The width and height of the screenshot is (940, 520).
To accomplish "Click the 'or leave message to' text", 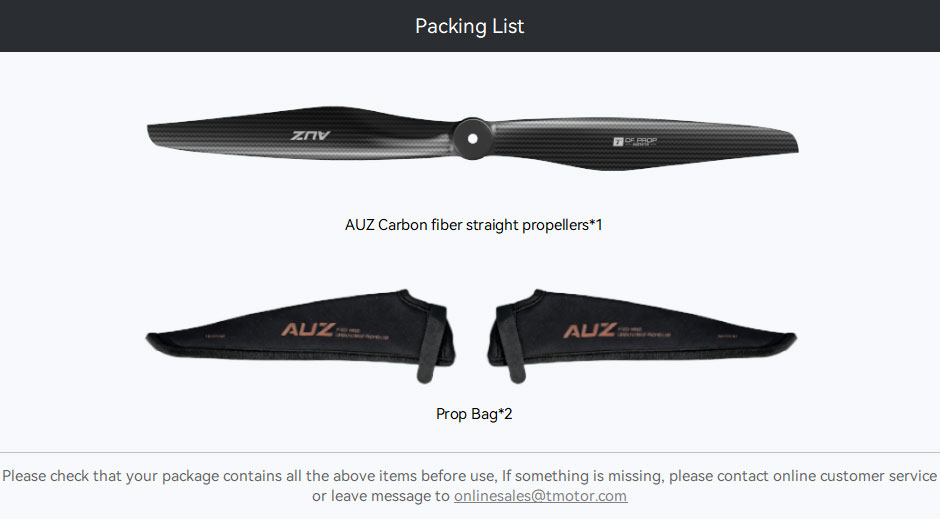I will pos(381,496).
